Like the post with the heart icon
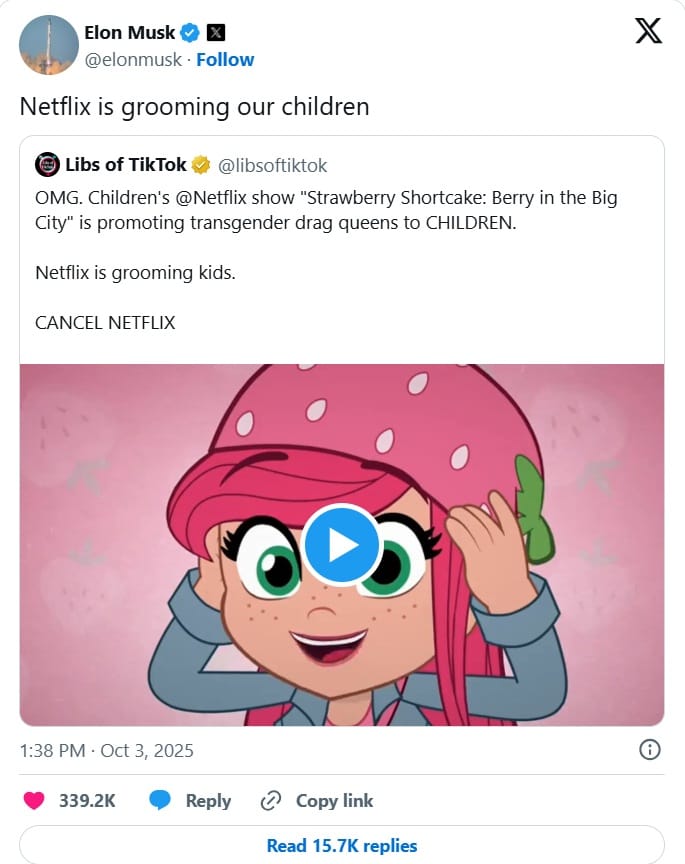Image resolution: width=685 pixels, height=864 pixels. [x=34, y=800]
